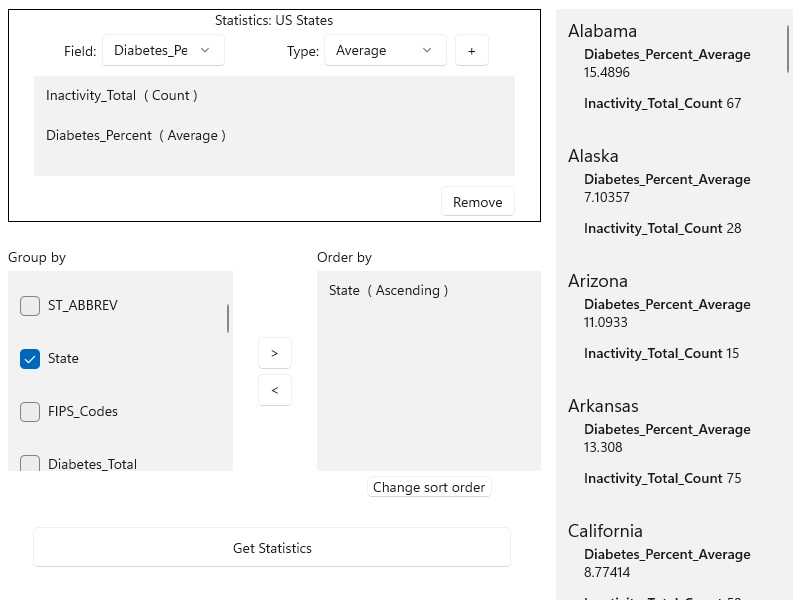The width and height of the screenshot is (800, 600).
Task: Click the Remove button
Action: point(477,201)
